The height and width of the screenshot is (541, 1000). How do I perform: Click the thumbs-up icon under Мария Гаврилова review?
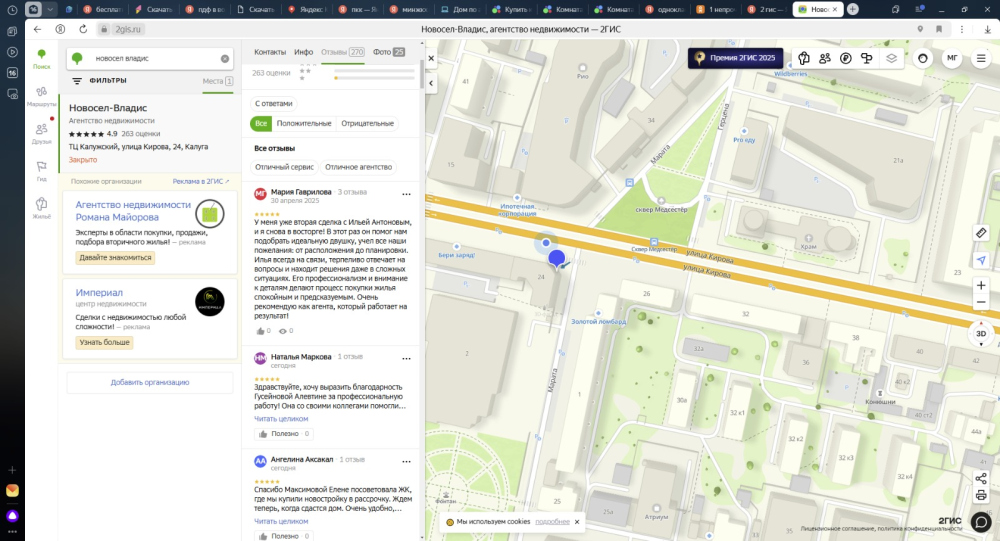[260, 331]
